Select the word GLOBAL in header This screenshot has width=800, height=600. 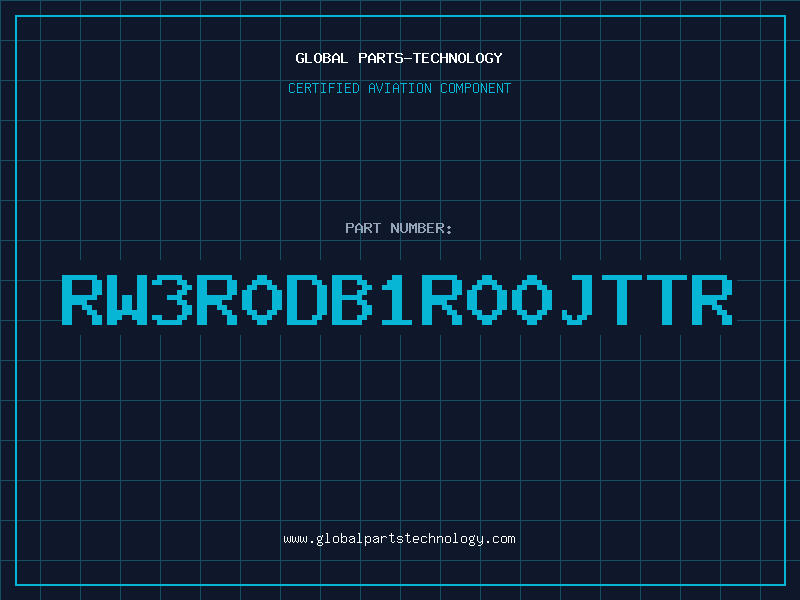(x=322, y=58)
